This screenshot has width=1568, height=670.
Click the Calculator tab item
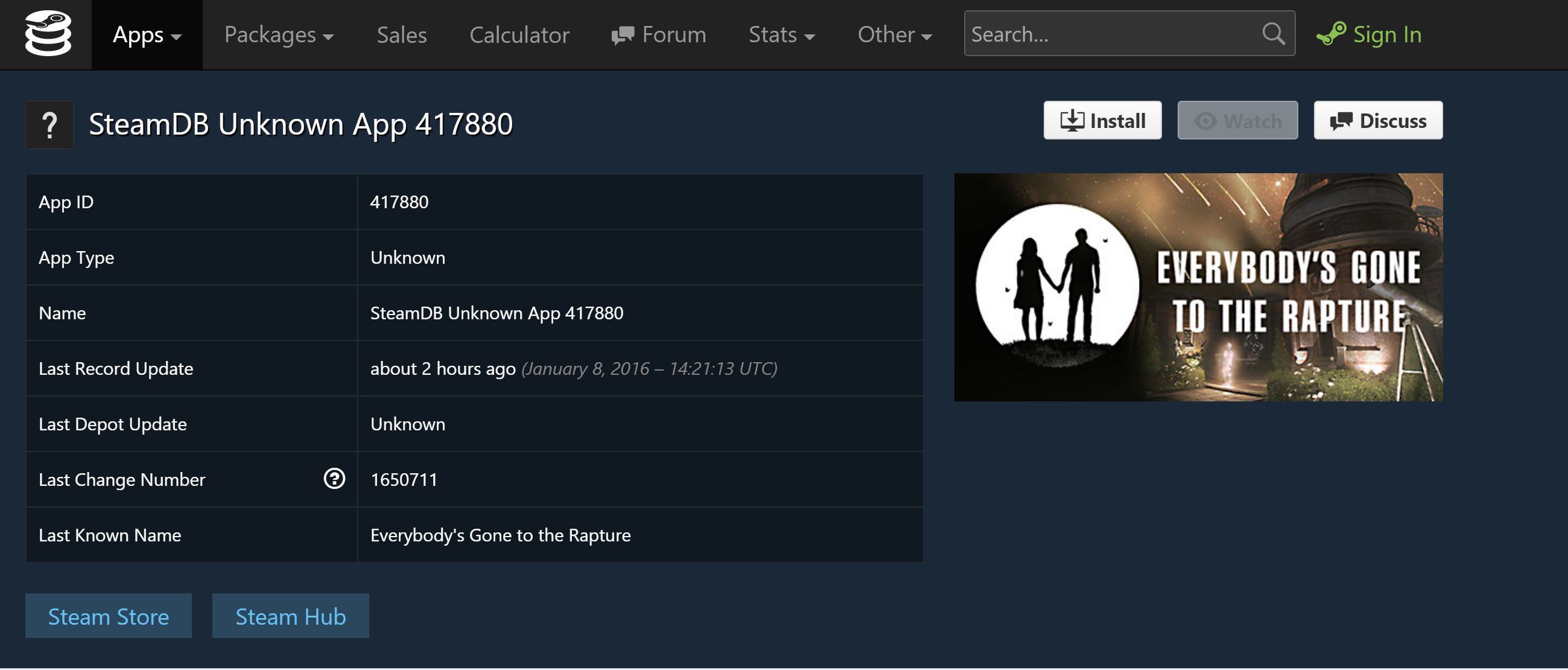(519, 33)
